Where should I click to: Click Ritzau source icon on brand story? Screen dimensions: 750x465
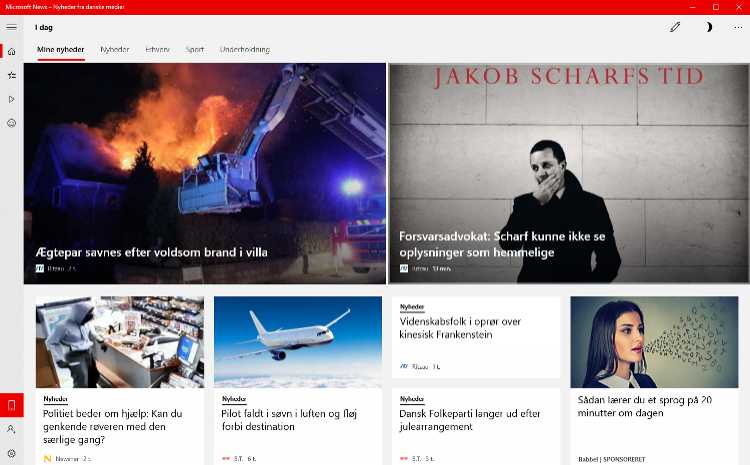click(x=40, y=268)
